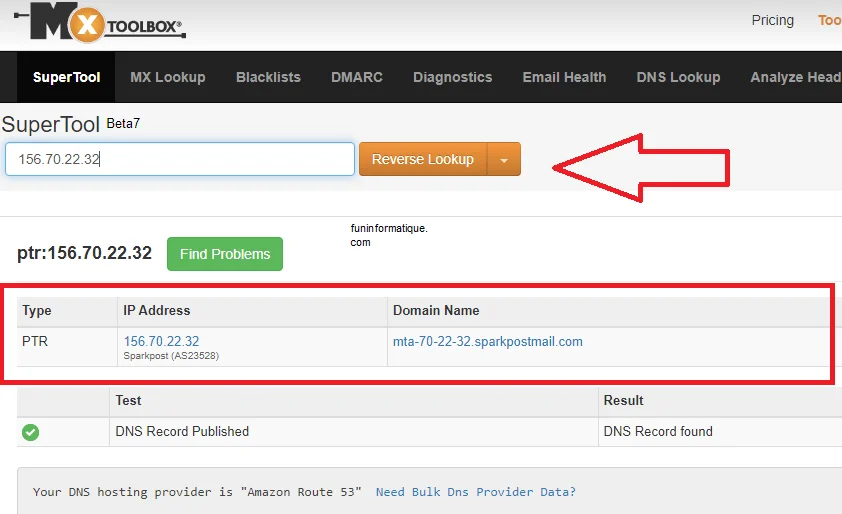Select the ptr:156.70.22.32 heading
842x514 pixels.
pyautogui.click(x=84, y=253)
